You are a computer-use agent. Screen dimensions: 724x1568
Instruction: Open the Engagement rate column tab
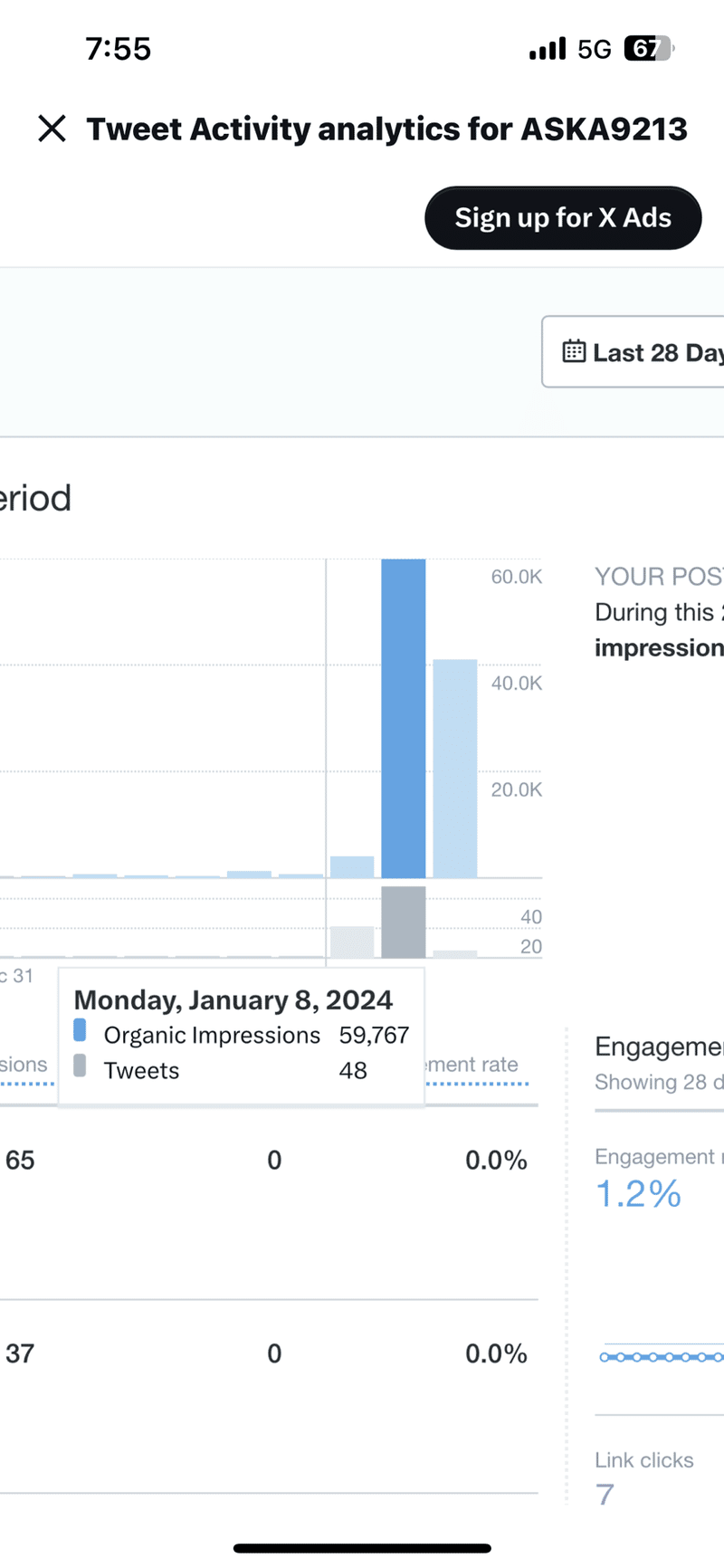(x=476, y=1066)
